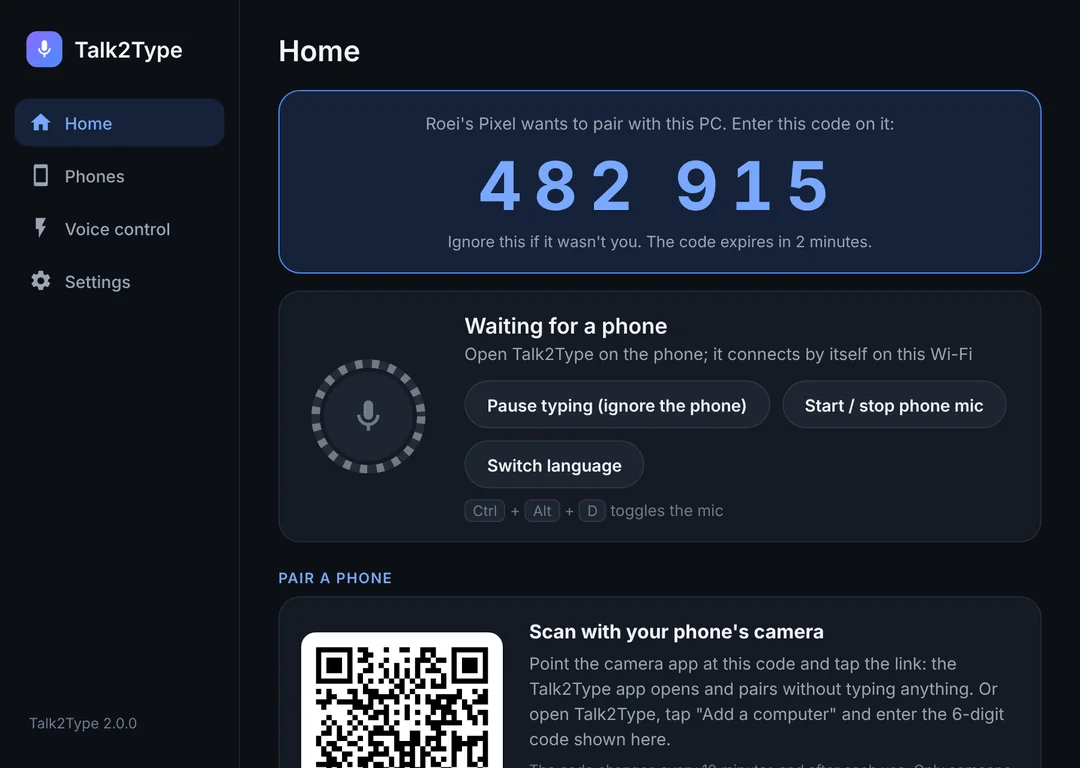Click the Talk2Type app title text
Viewport: 1080px width, 768px height.
tap(128, 50)
